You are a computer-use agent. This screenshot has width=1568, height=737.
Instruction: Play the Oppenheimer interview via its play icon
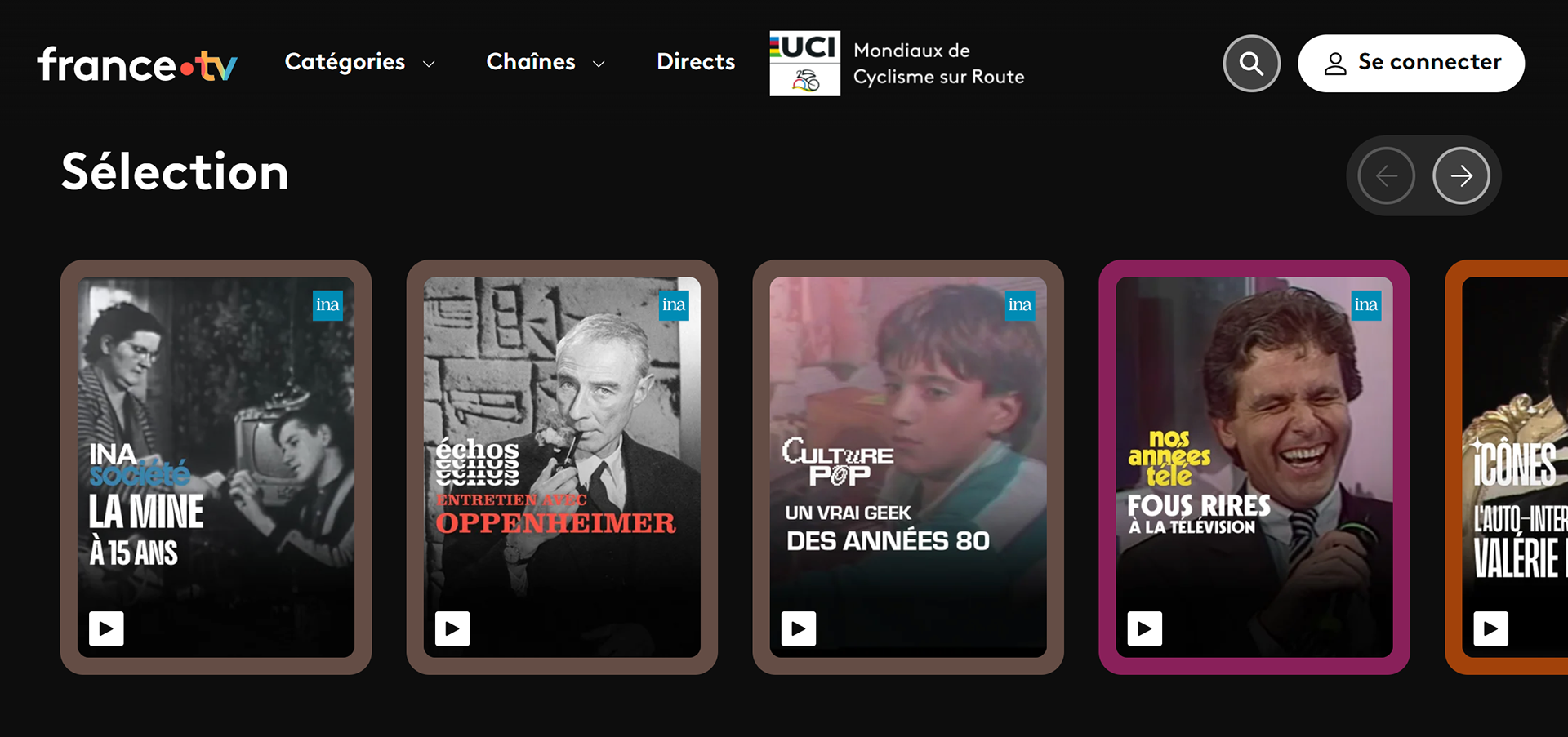pos(452,628)
